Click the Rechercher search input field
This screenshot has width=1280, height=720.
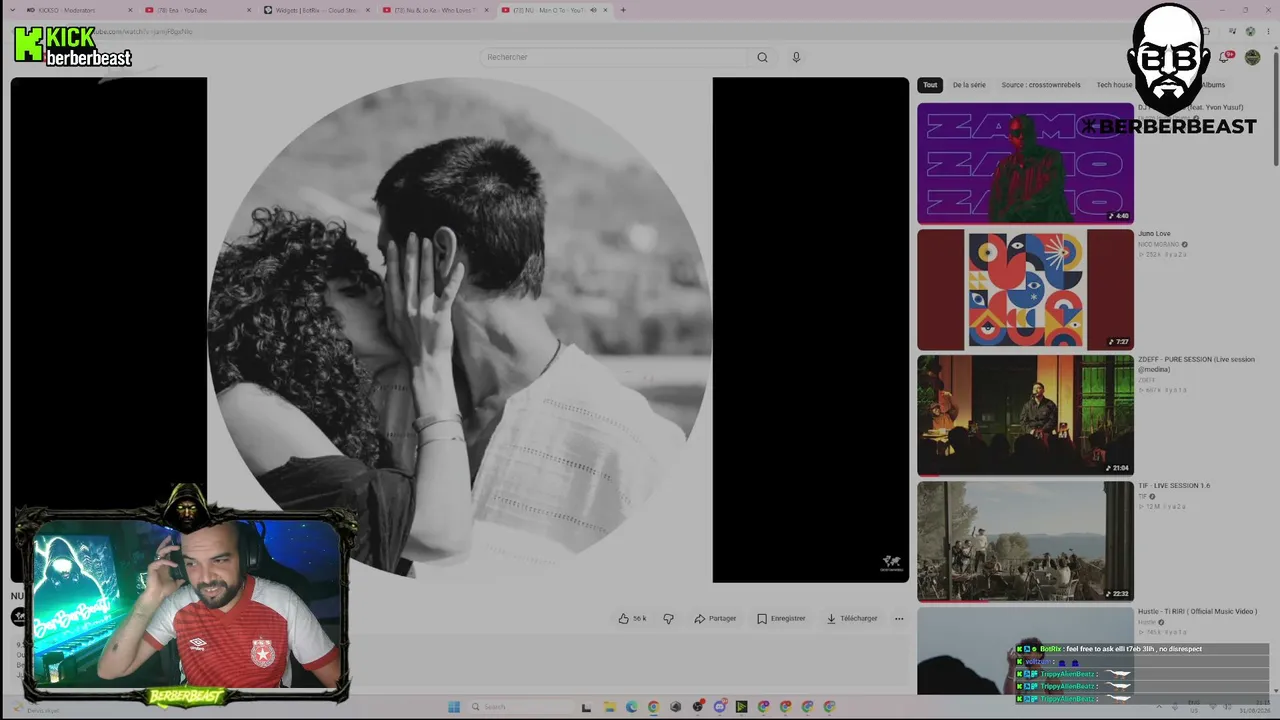pos(614,57)
